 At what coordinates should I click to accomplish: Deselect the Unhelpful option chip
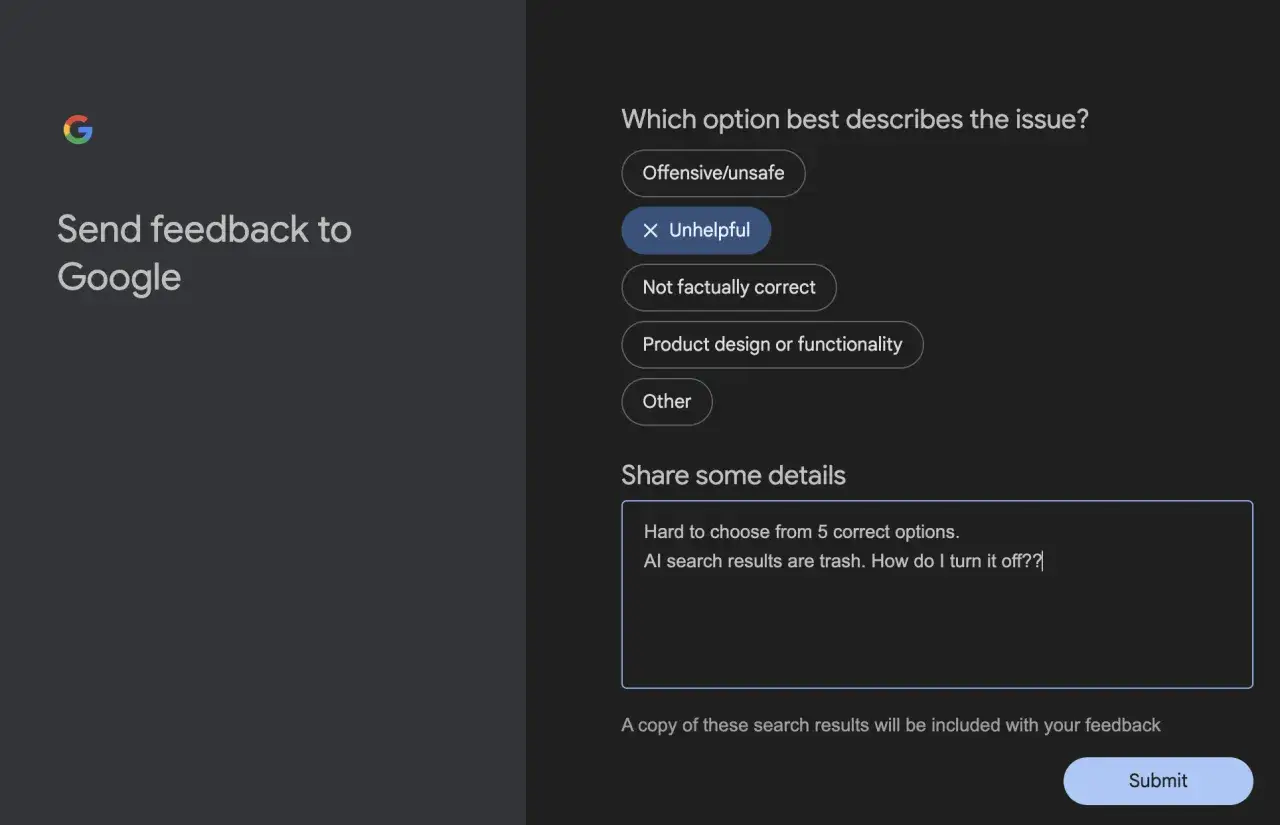coord(696,231)
